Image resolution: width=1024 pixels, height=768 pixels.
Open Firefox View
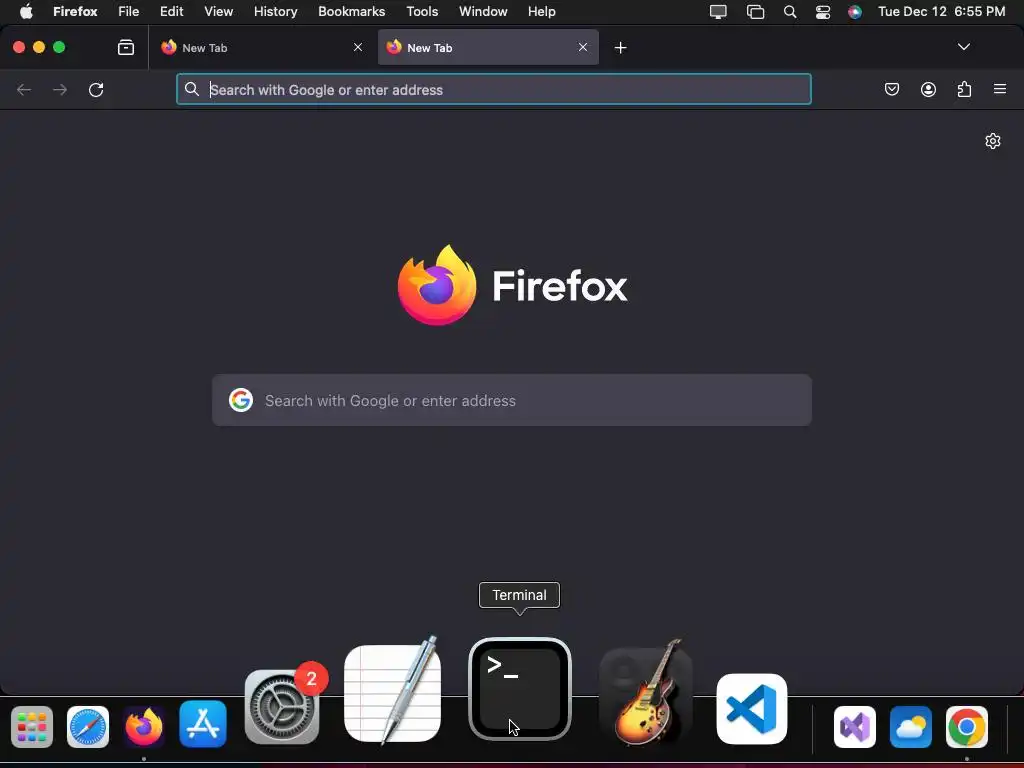pos(125,48)
